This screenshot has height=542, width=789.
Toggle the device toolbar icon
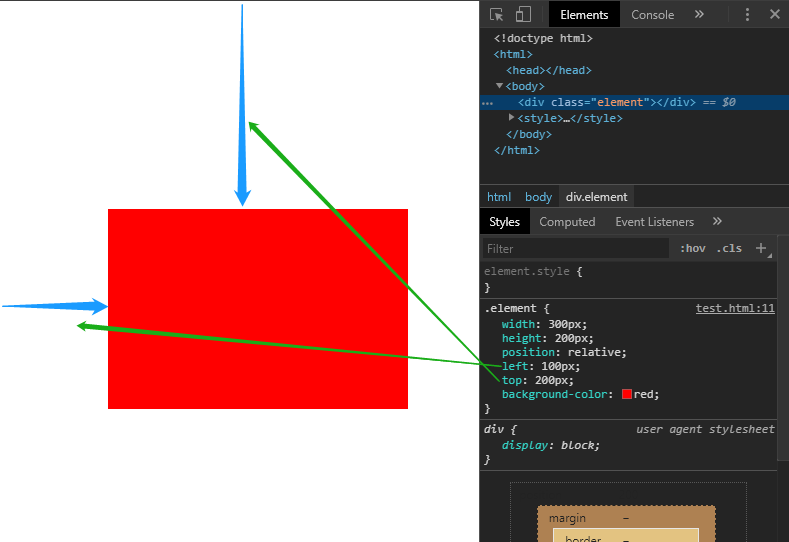(523, 15)
